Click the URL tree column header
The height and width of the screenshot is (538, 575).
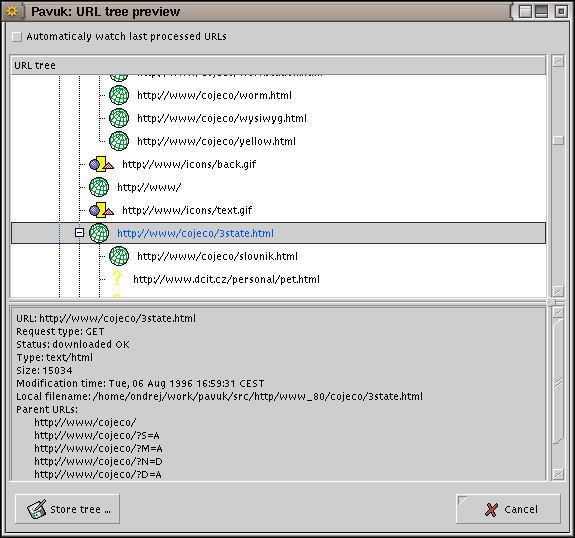pyautogui.click(x=278, y=65)
